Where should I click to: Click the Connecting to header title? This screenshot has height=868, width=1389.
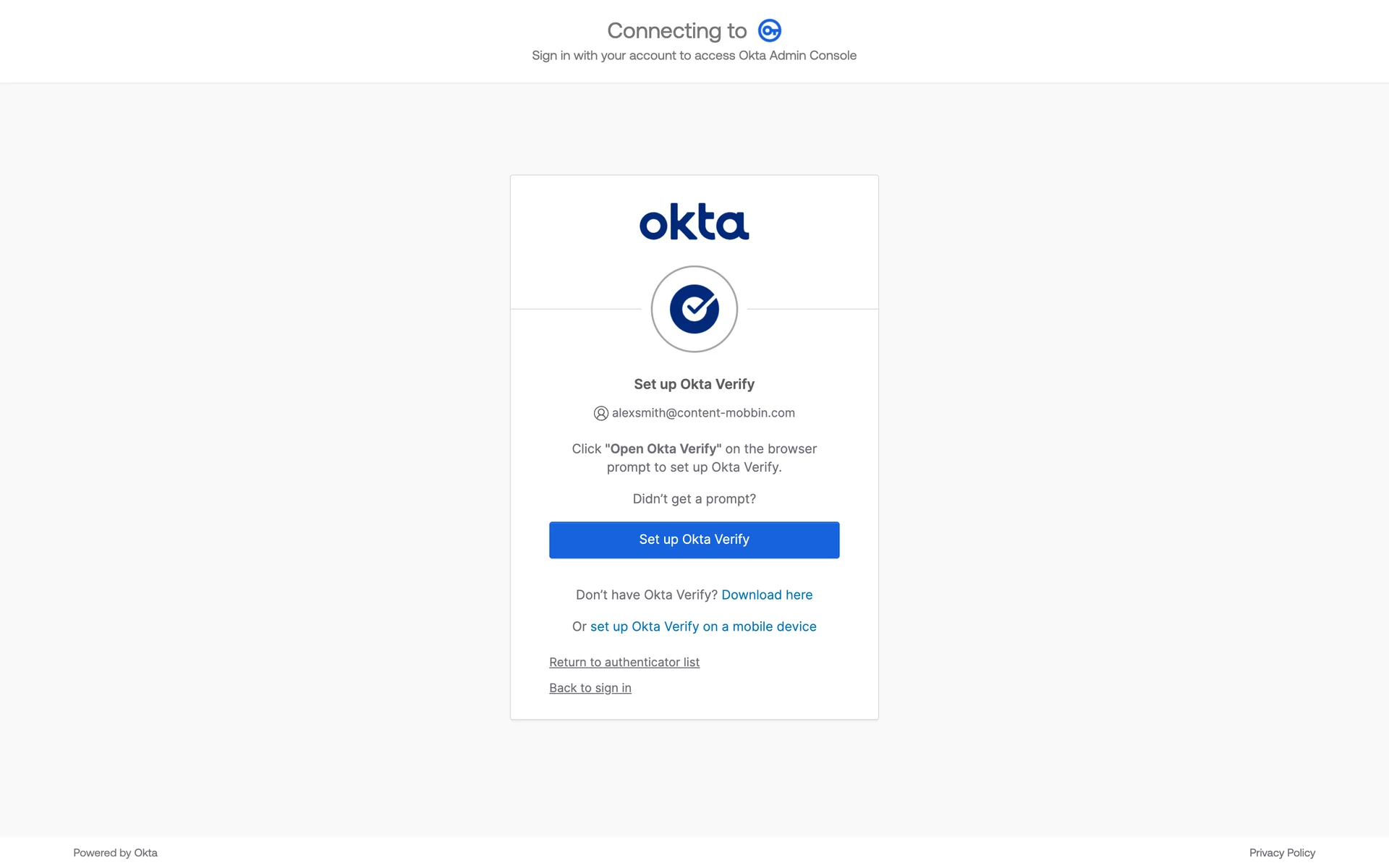click(x=676, y=30)
